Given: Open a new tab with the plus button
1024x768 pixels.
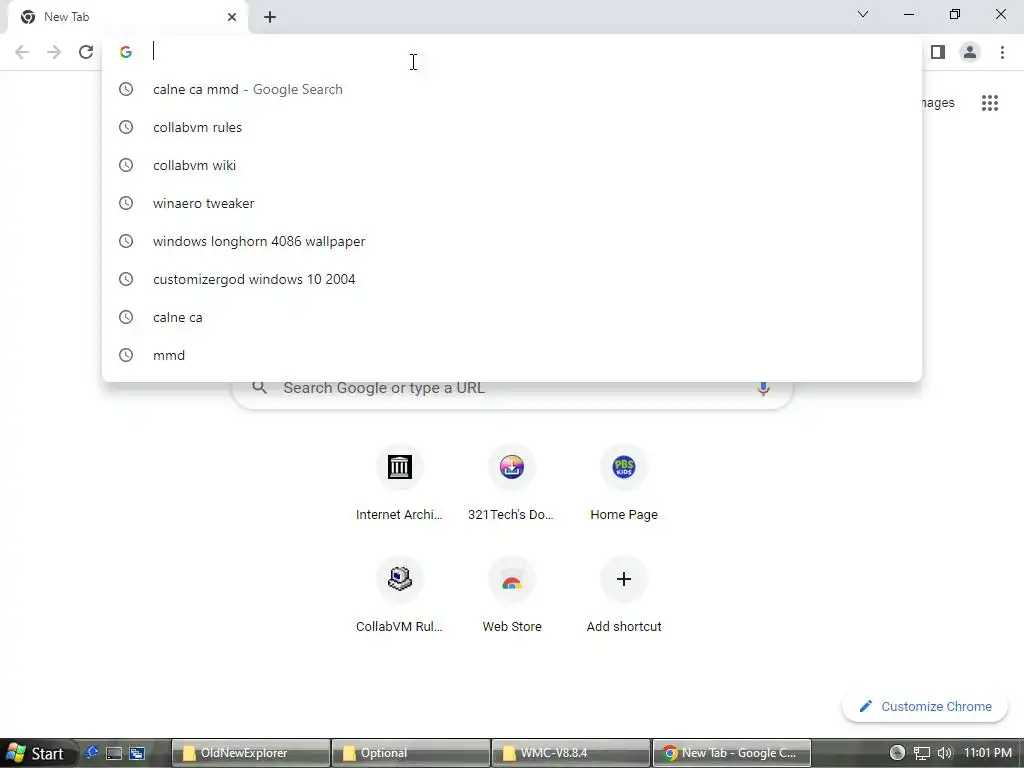Looking at the screenshot, I should (x=270, y=17).
